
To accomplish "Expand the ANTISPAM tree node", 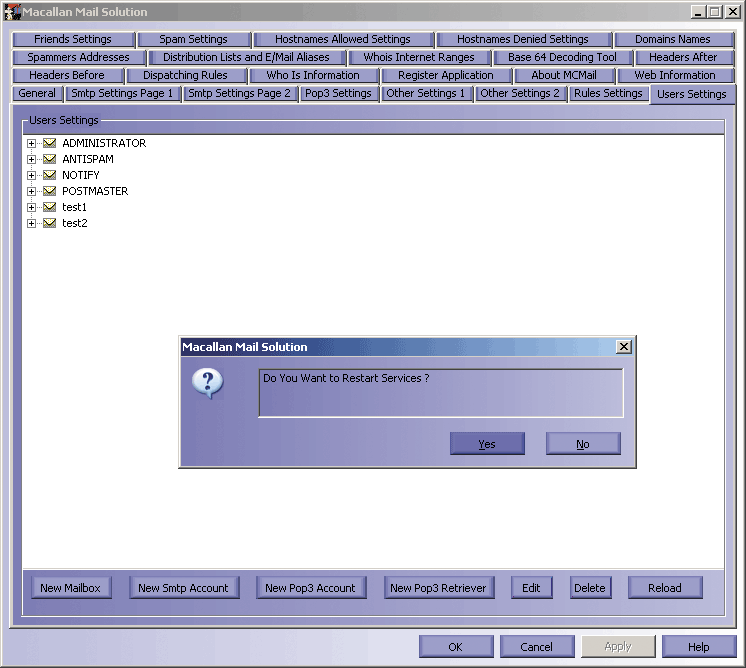I will pos(31,159).
